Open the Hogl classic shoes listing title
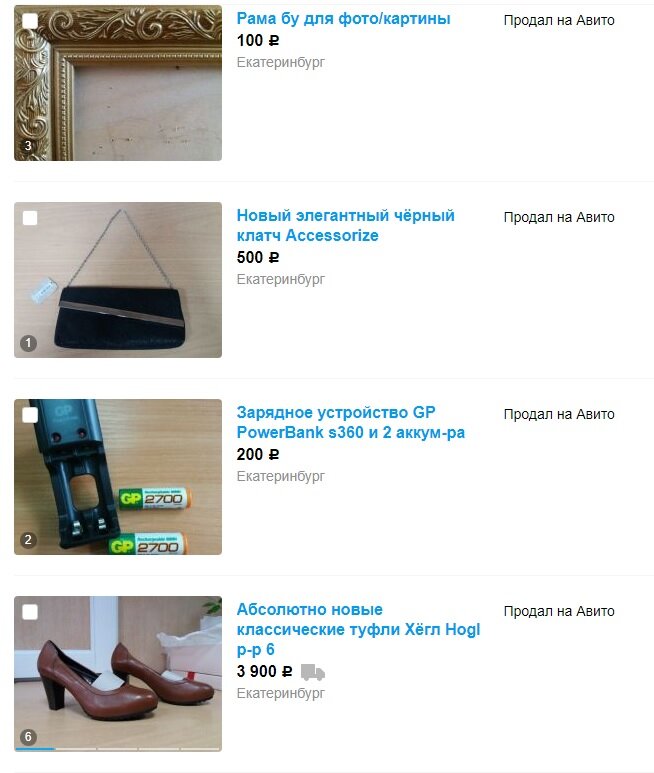 358,630
